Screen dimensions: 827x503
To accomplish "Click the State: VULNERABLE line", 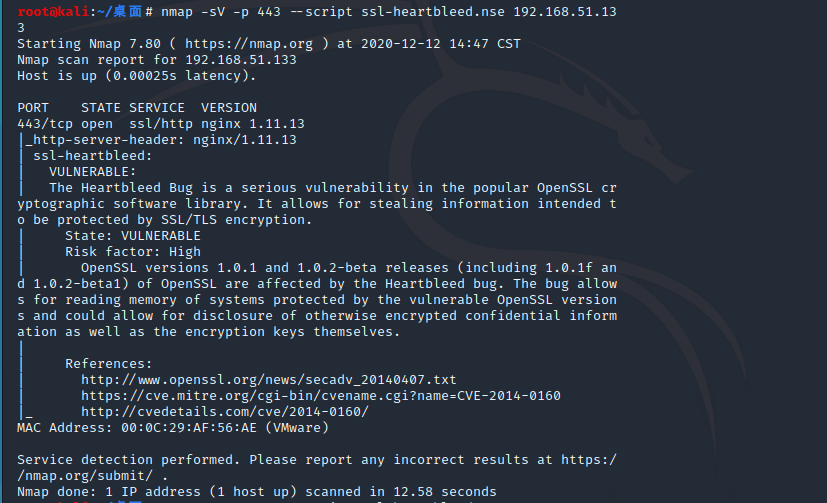I will (x=132, y=236).
